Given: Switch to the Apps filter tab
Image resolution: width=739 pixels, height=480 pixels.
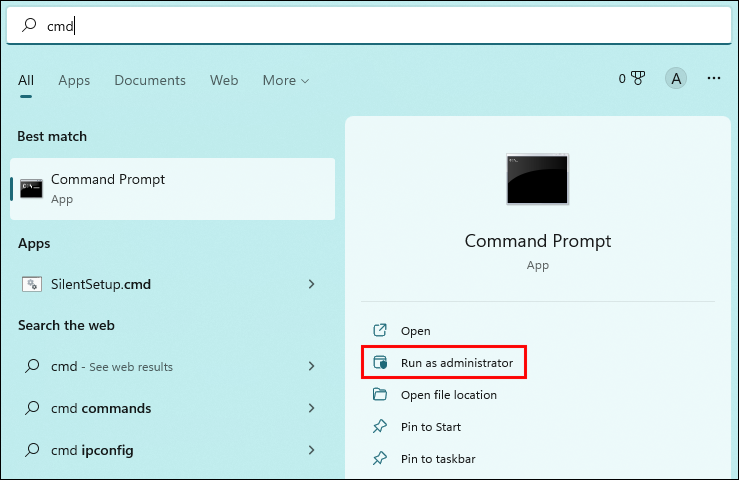Looking at the screenshot, I should [74, 80].
